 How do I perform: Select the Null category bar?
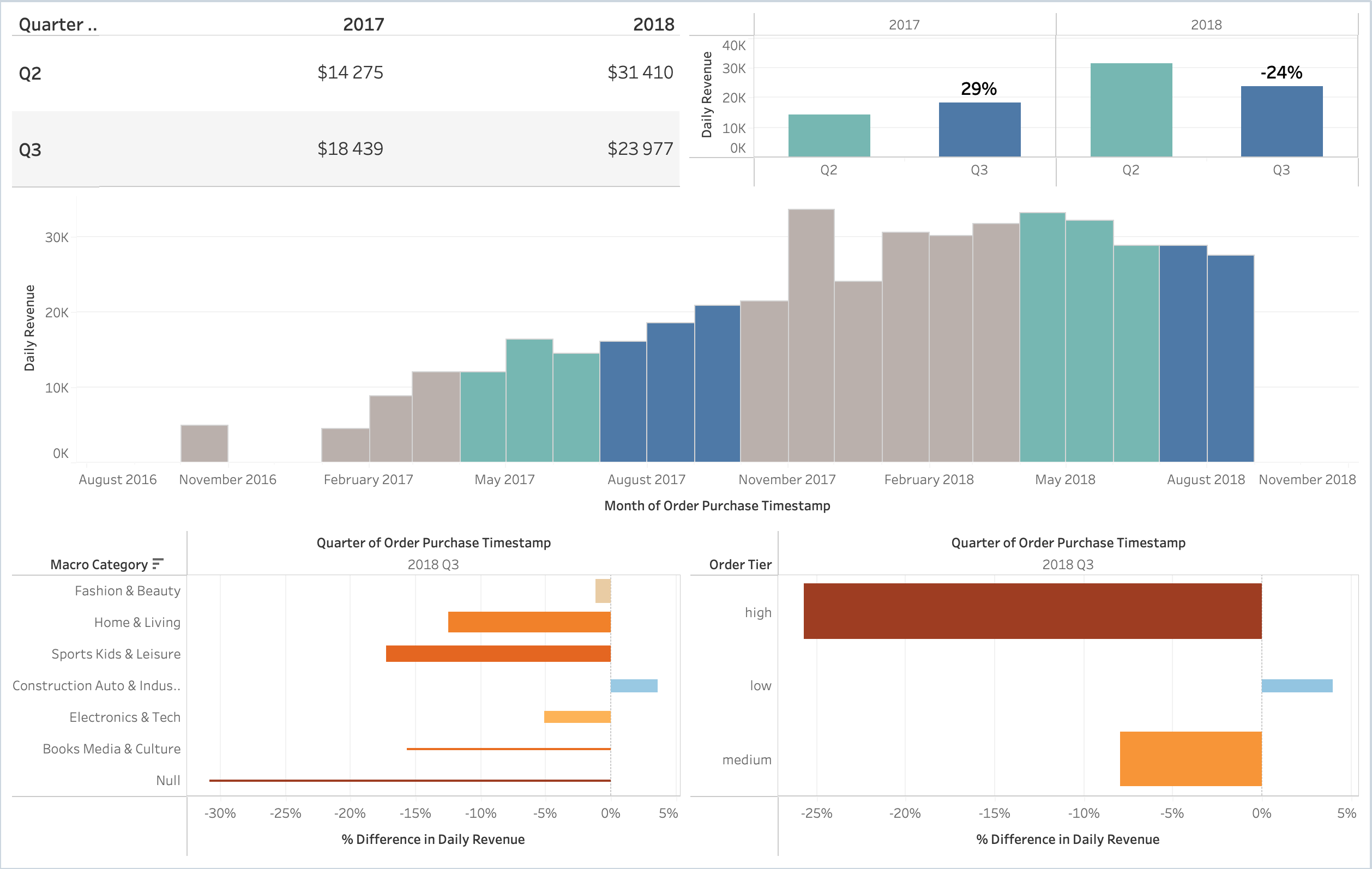[x=409, y=780]
